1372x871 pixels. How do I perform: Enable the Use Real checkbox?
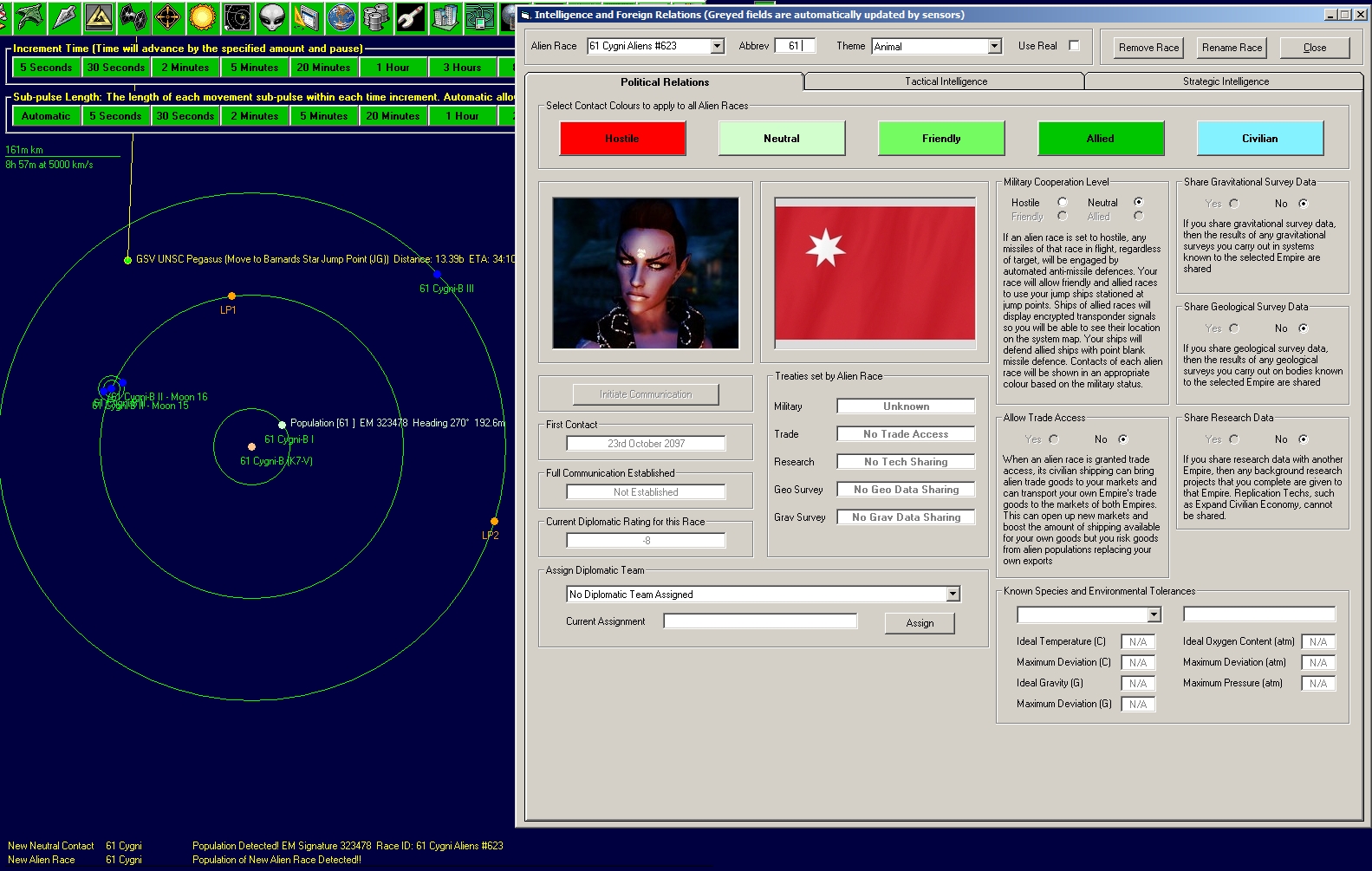click(1074, 46)
